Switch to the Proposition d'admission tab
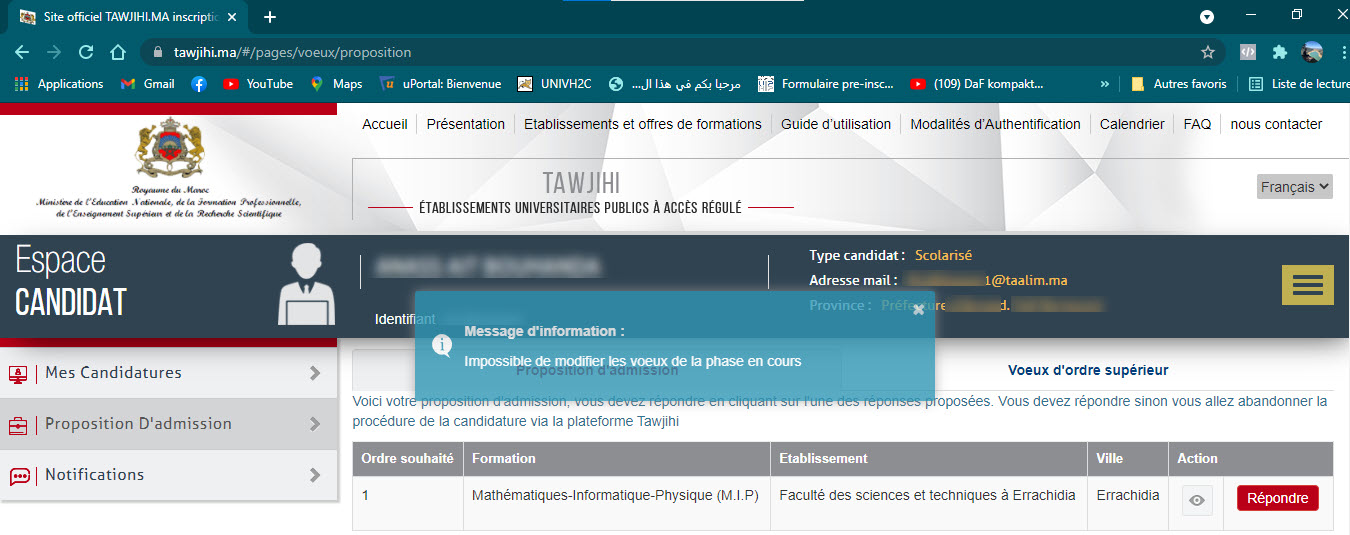The width and height of the screenshot is (1350, 535). point(597,370)
